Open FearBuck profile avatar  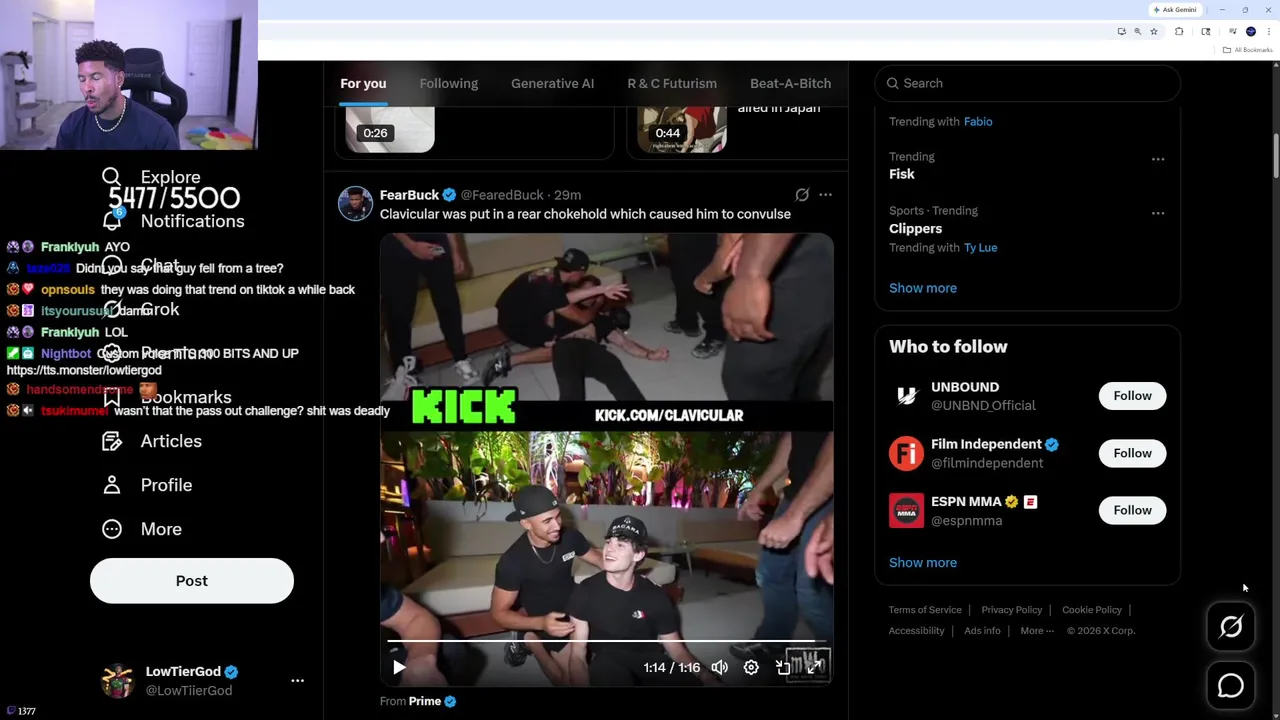[x=355, y=203]
